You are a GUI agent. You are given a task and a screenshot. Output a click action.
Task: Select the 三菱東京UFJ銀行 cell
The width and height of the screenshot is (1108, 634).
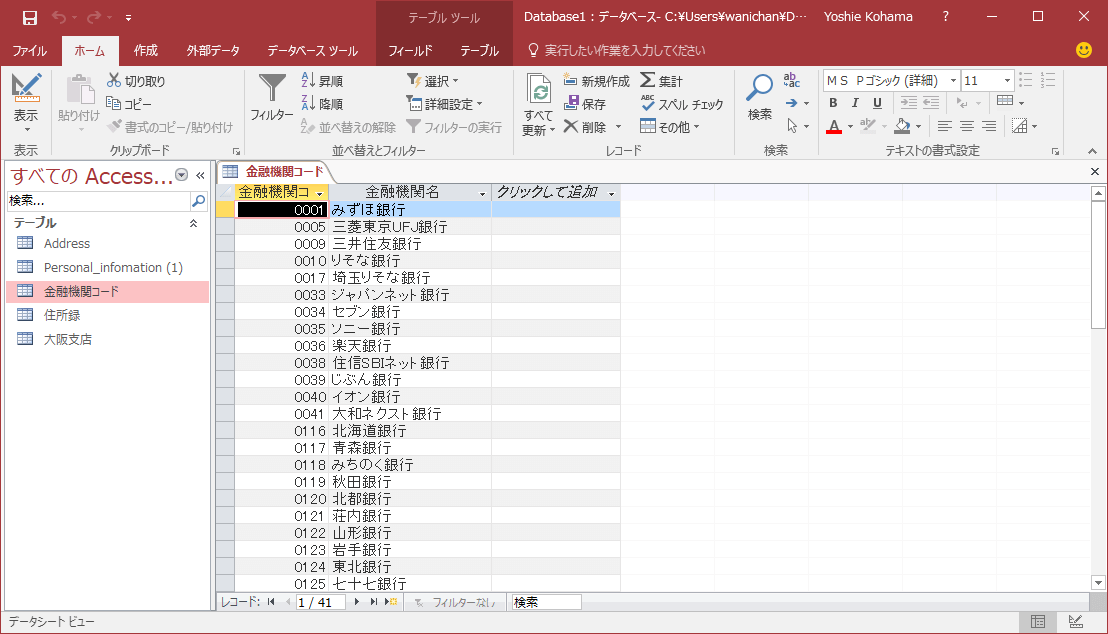(410, 227)
